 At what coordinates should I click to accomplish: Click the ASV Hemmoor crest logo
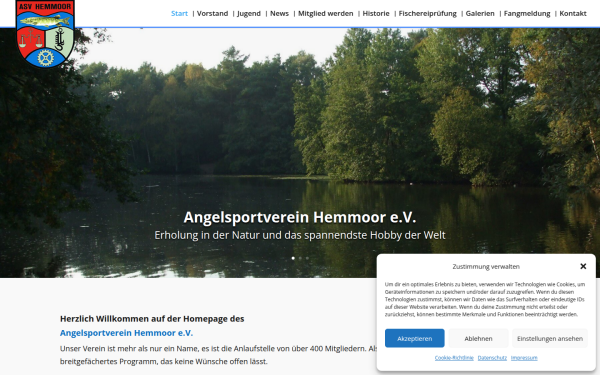point(45,34)
